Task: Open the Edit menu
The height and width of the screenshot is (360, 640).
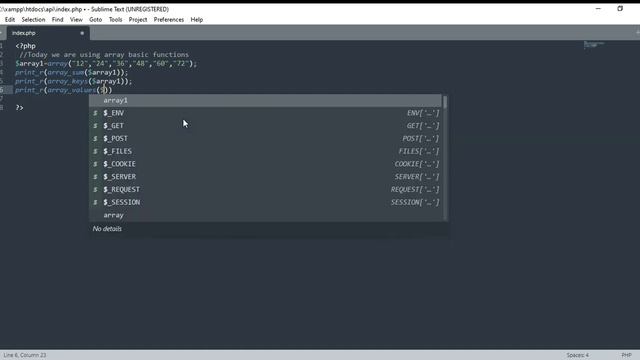Action: (x=10, y=20)
